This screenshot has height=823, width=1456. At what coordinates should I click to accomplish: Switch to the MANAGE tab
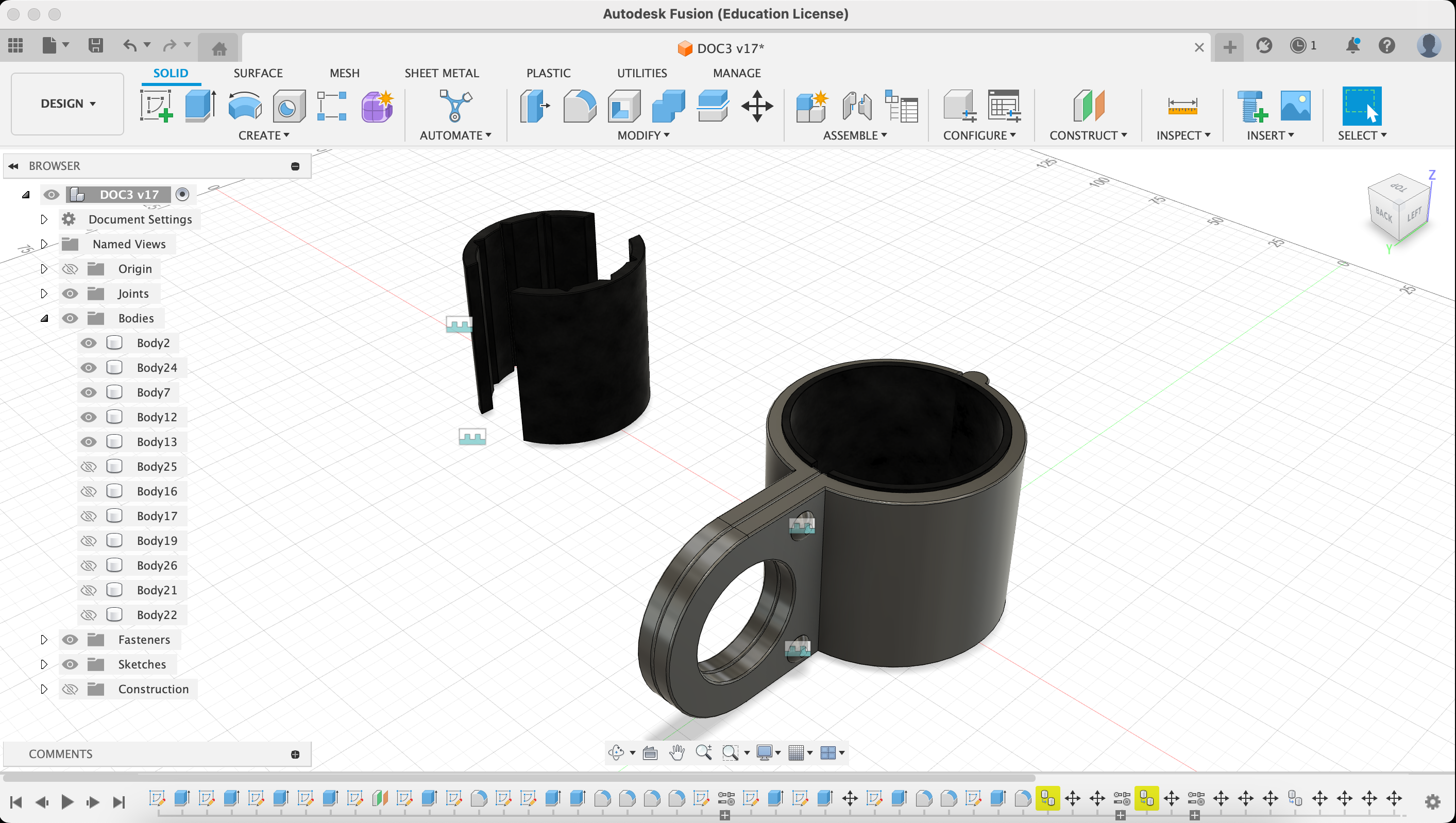pyautogui.click(x=737, y=73)
